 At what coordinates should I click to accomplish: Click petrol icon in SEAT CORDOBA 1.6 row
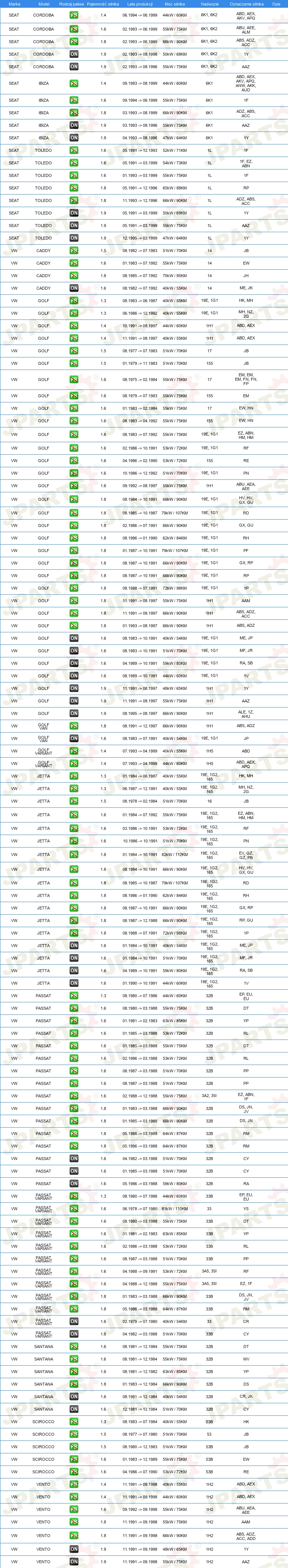point(74,29)
